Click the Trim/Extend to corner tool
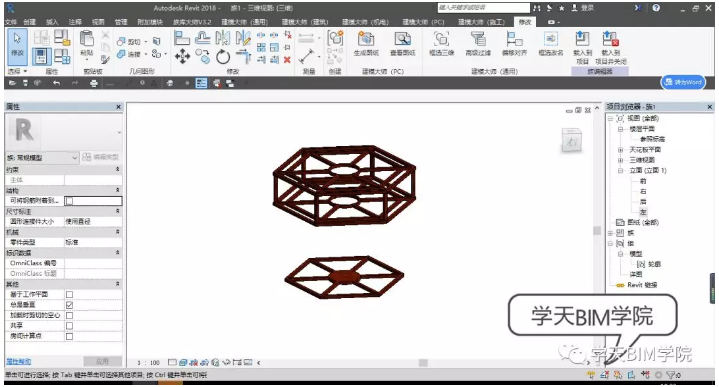Screen dimensions: 719x387 pos(243,56)
